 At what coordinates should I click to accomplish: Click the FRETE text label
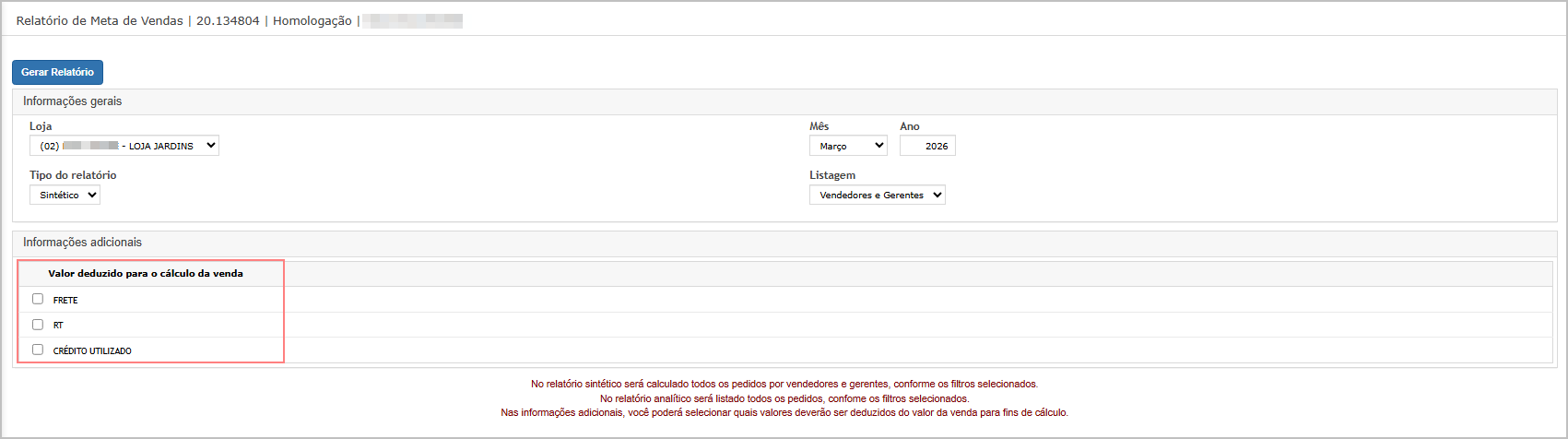click(x=65, y=301)
